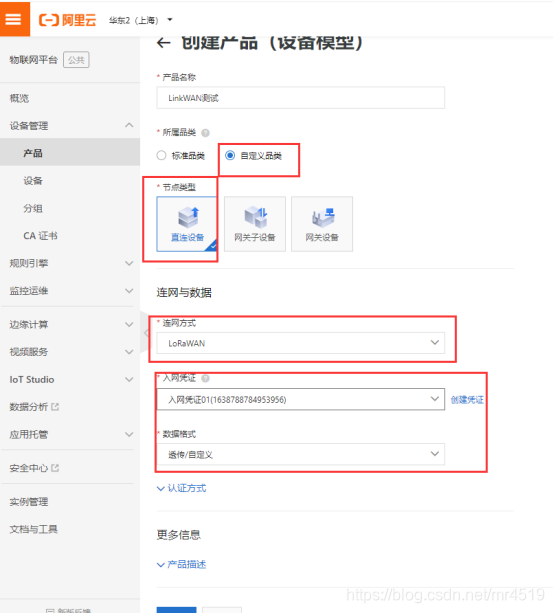The image size is (554, 613).
Task: Open the 入网凭证 dropdown
Action: pos(300,399)
